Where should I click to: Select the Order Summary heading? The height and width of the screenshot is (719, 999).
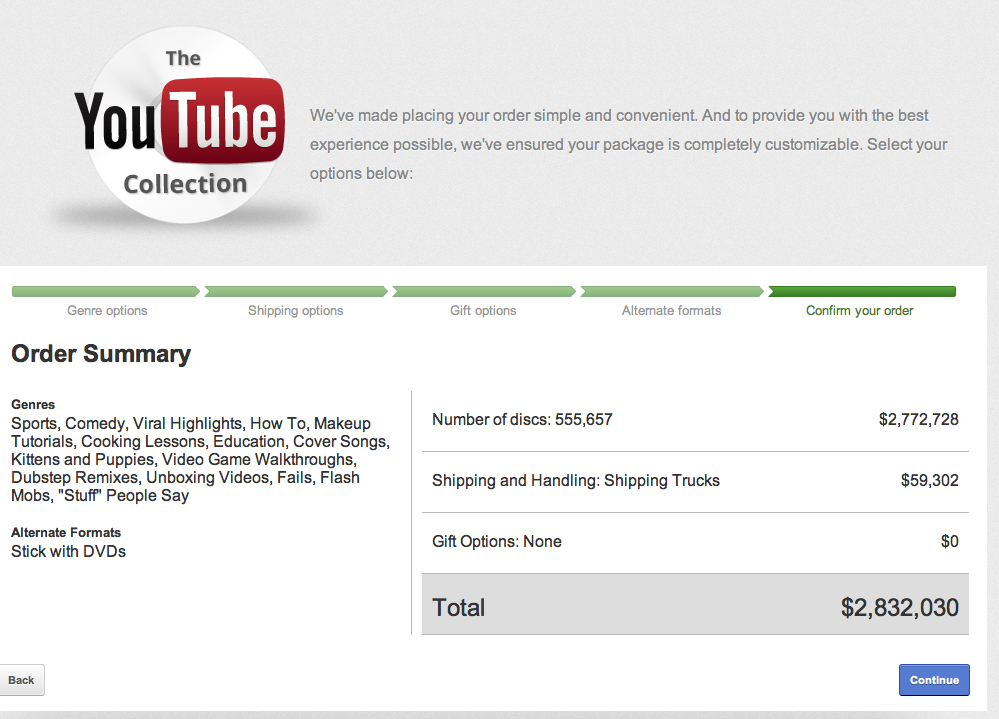[x=101, y=353]
